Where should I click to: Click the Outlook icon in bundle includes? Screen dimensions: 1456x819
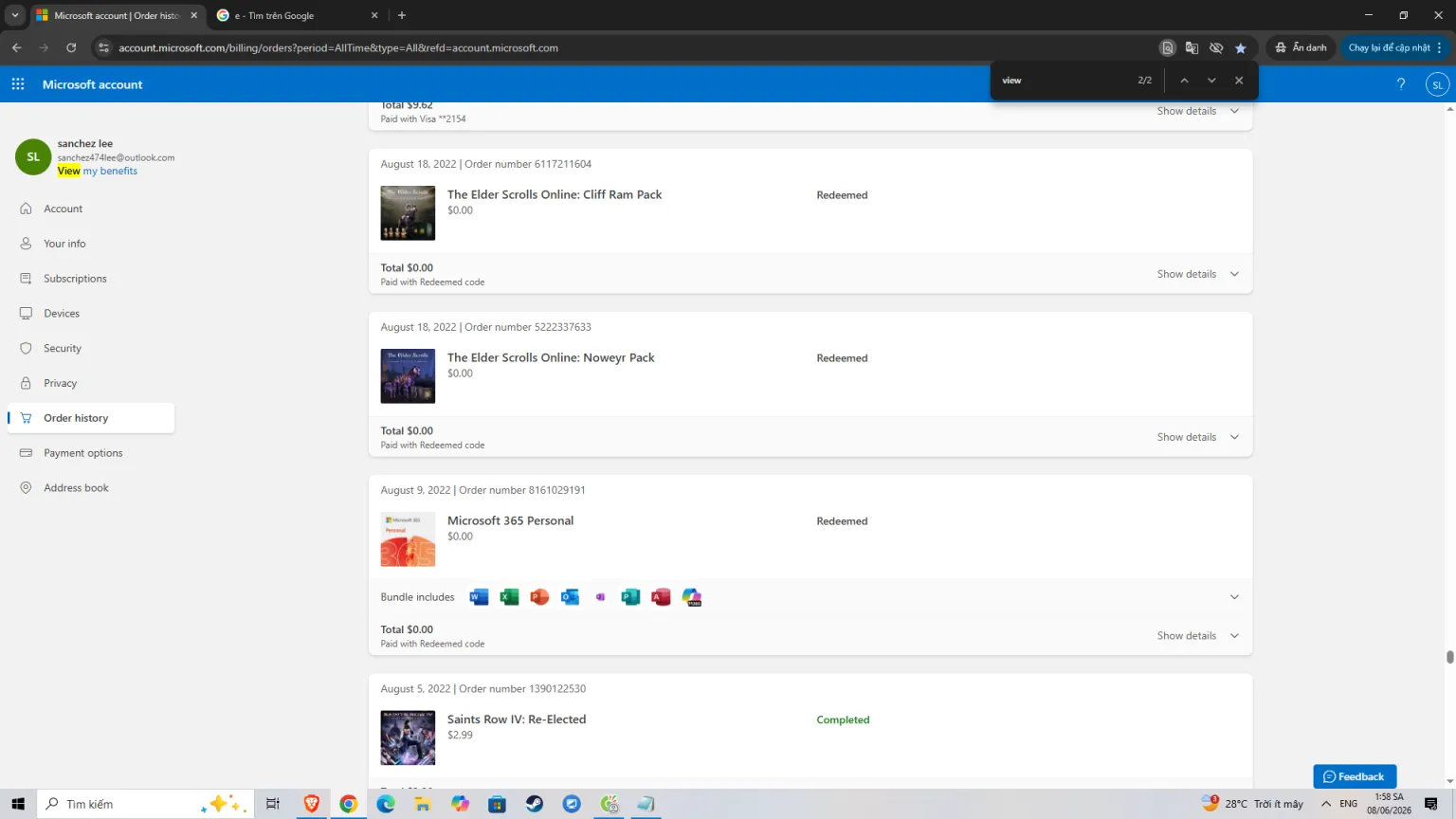[570, 597]
